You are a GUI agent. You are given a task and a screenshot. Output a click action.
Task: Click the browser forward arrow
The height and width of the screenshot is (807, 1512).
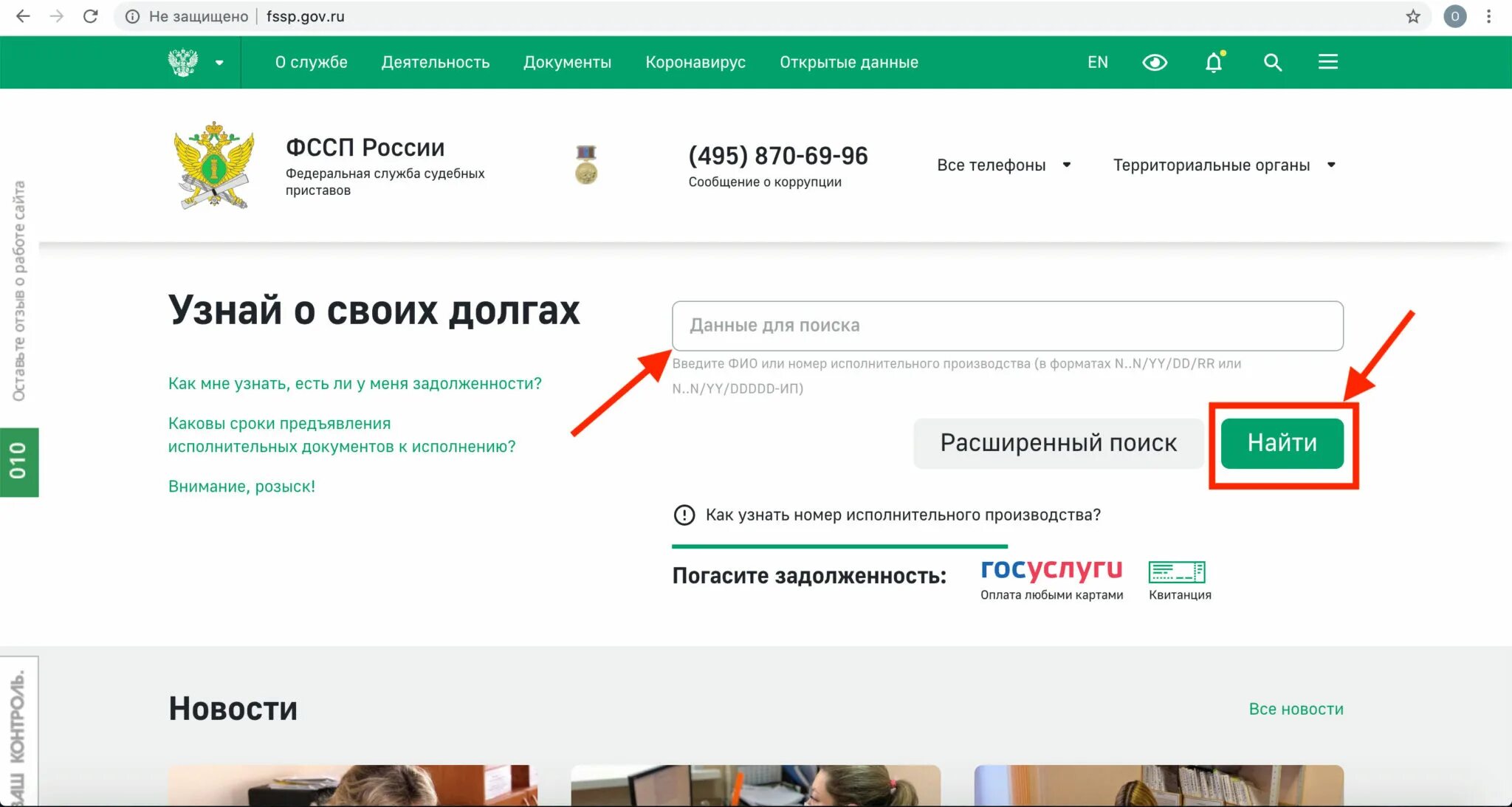57,16
